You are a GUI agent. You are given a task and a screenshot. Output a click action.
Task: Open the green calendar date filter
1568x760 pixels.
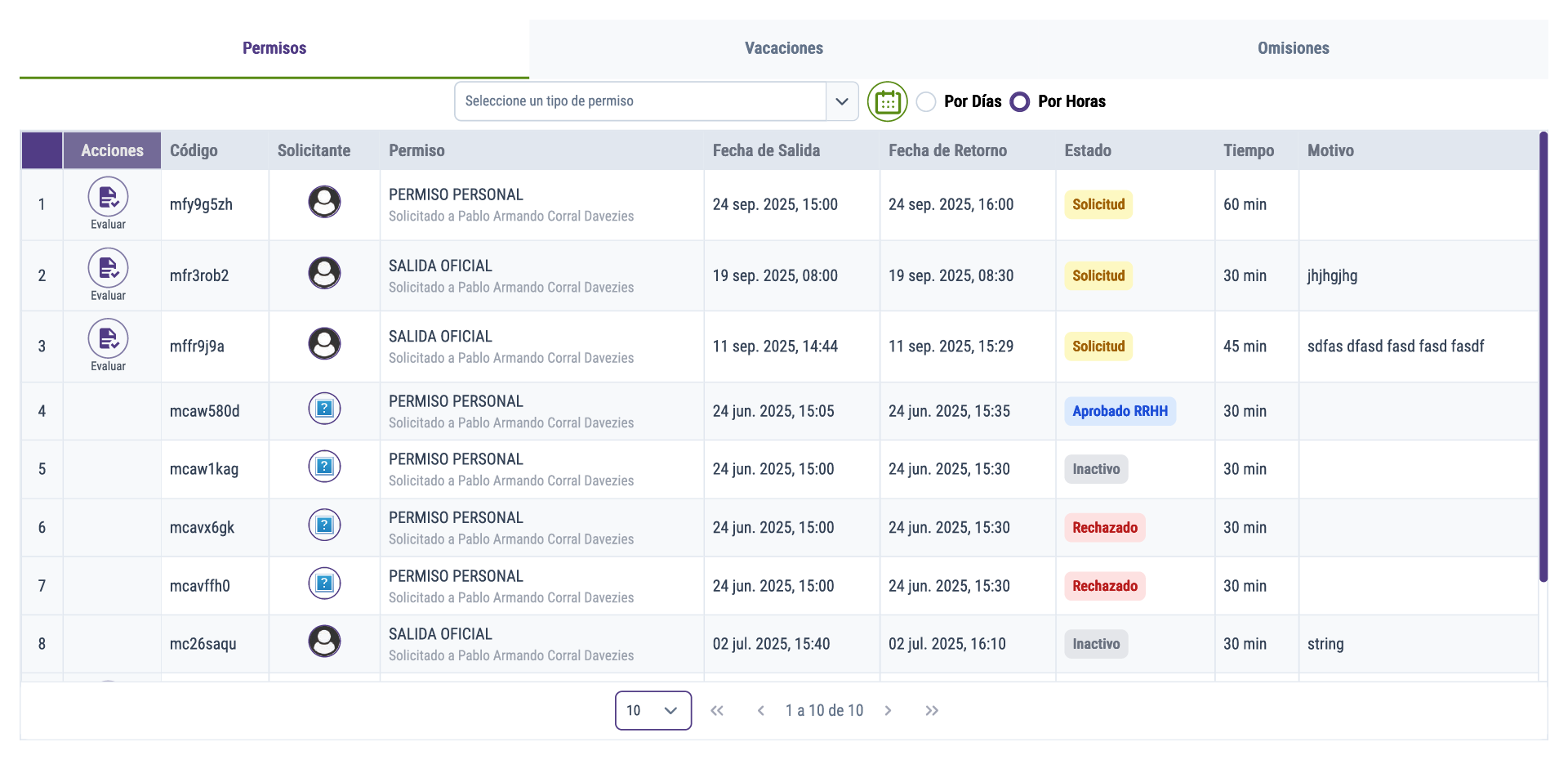coord(887,102)
